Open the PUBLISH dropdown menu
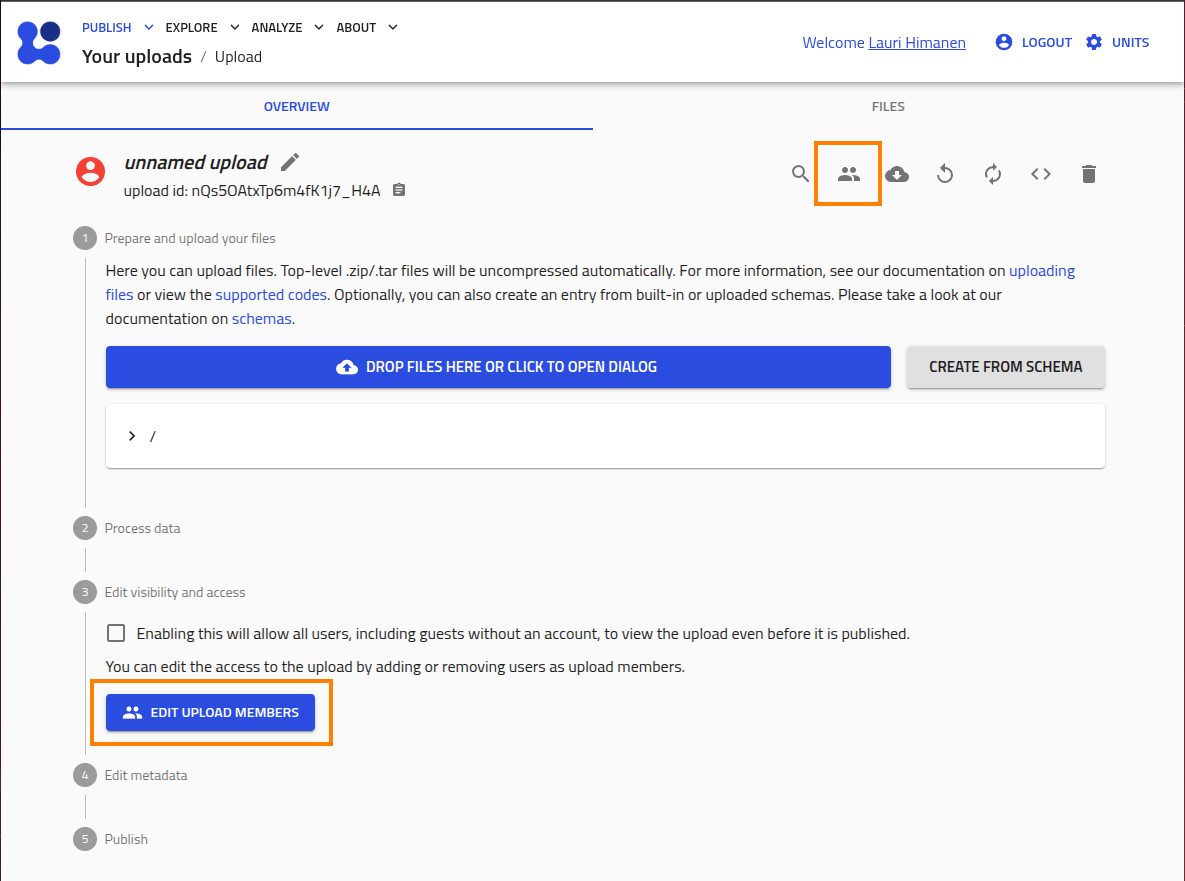 [118, 28]
